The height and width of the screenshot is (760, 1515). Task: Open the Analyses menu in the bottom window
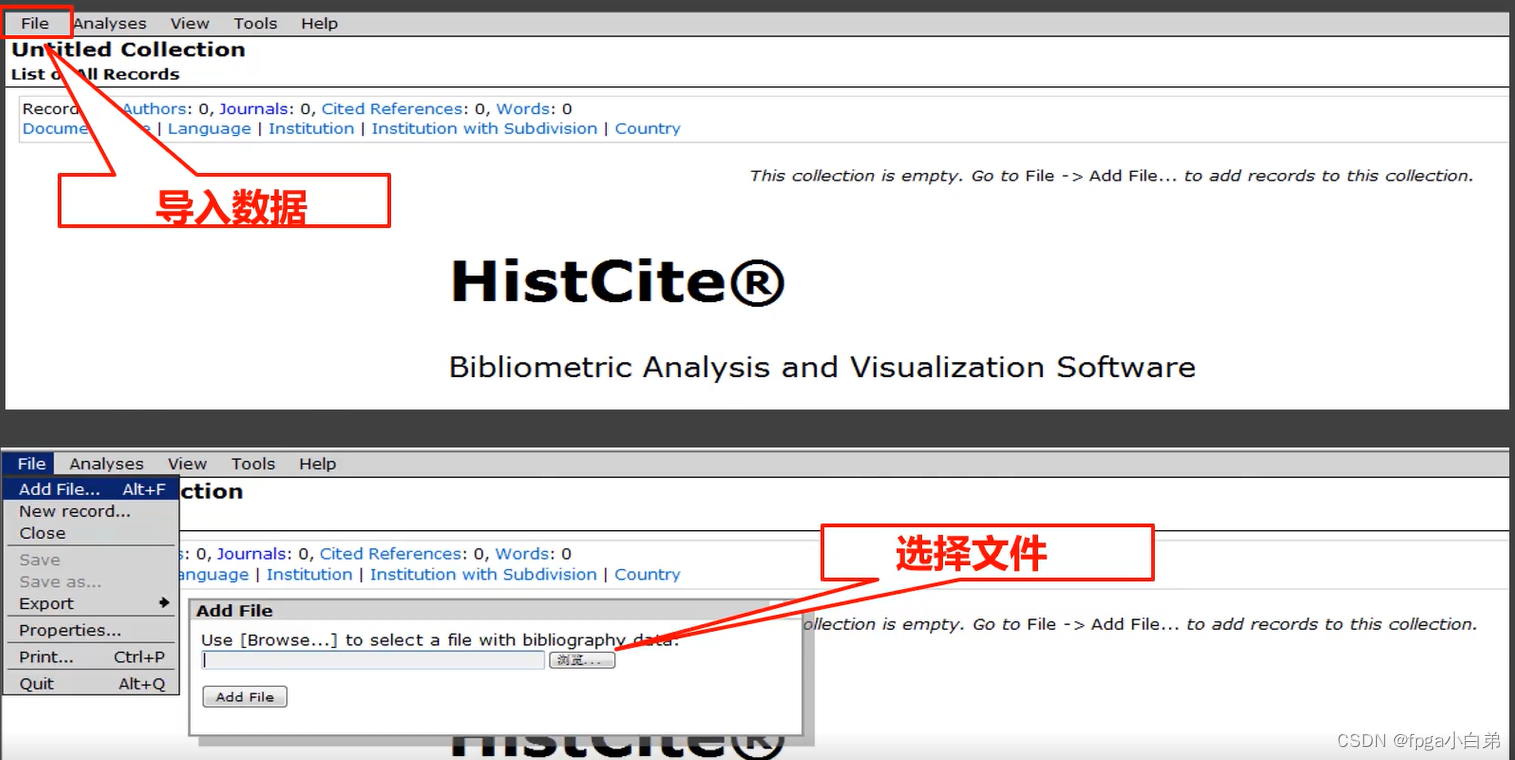pyautogui.click(x=107, y=464)
